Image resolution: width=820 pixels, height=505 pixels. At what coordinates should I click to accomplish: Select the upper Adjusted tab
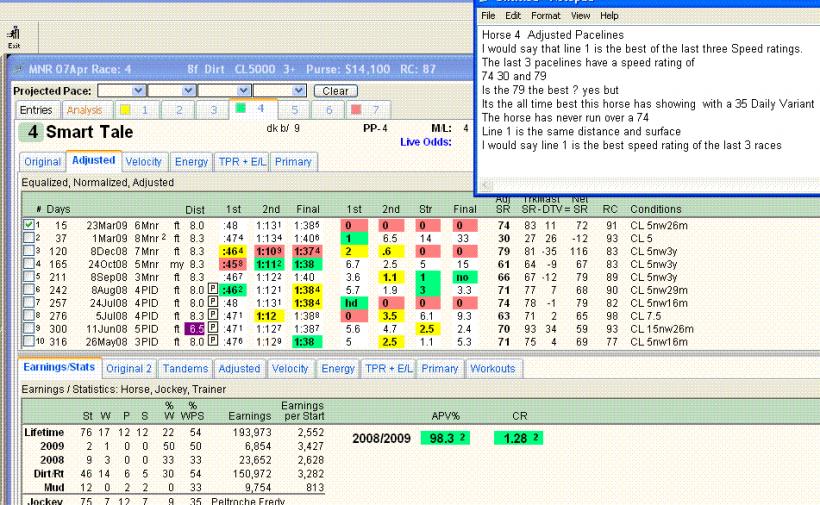tap(94, 160)
